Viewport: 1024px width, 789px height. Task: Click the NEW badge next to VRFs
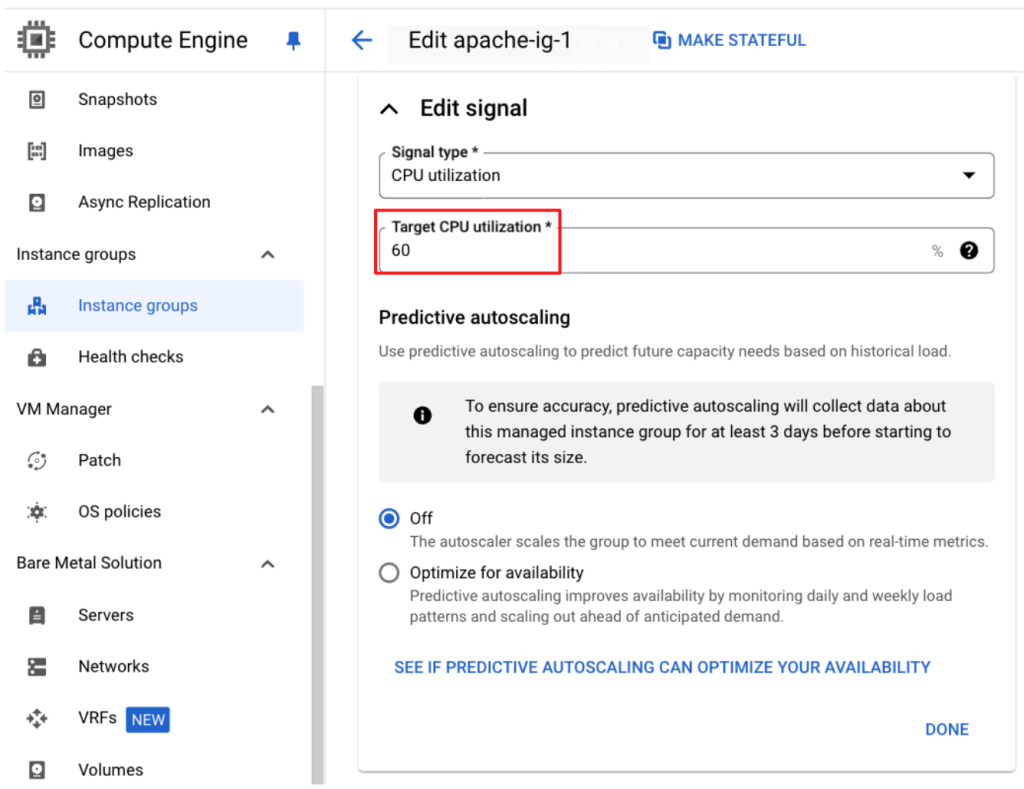pyautogui.click(x=148, y=720)
